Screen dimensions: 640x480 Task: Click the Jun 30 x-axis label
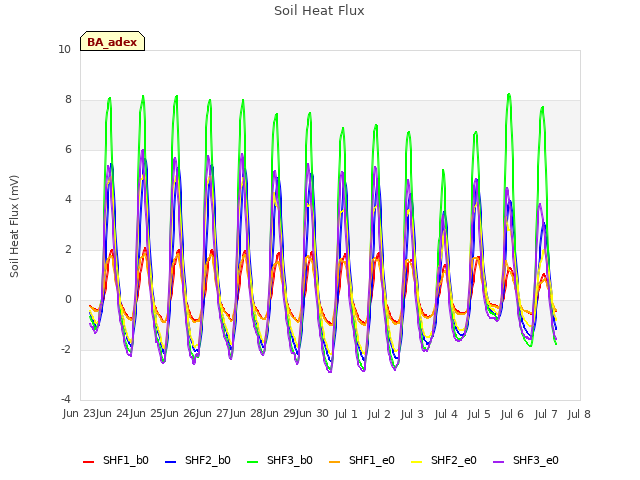313,414
